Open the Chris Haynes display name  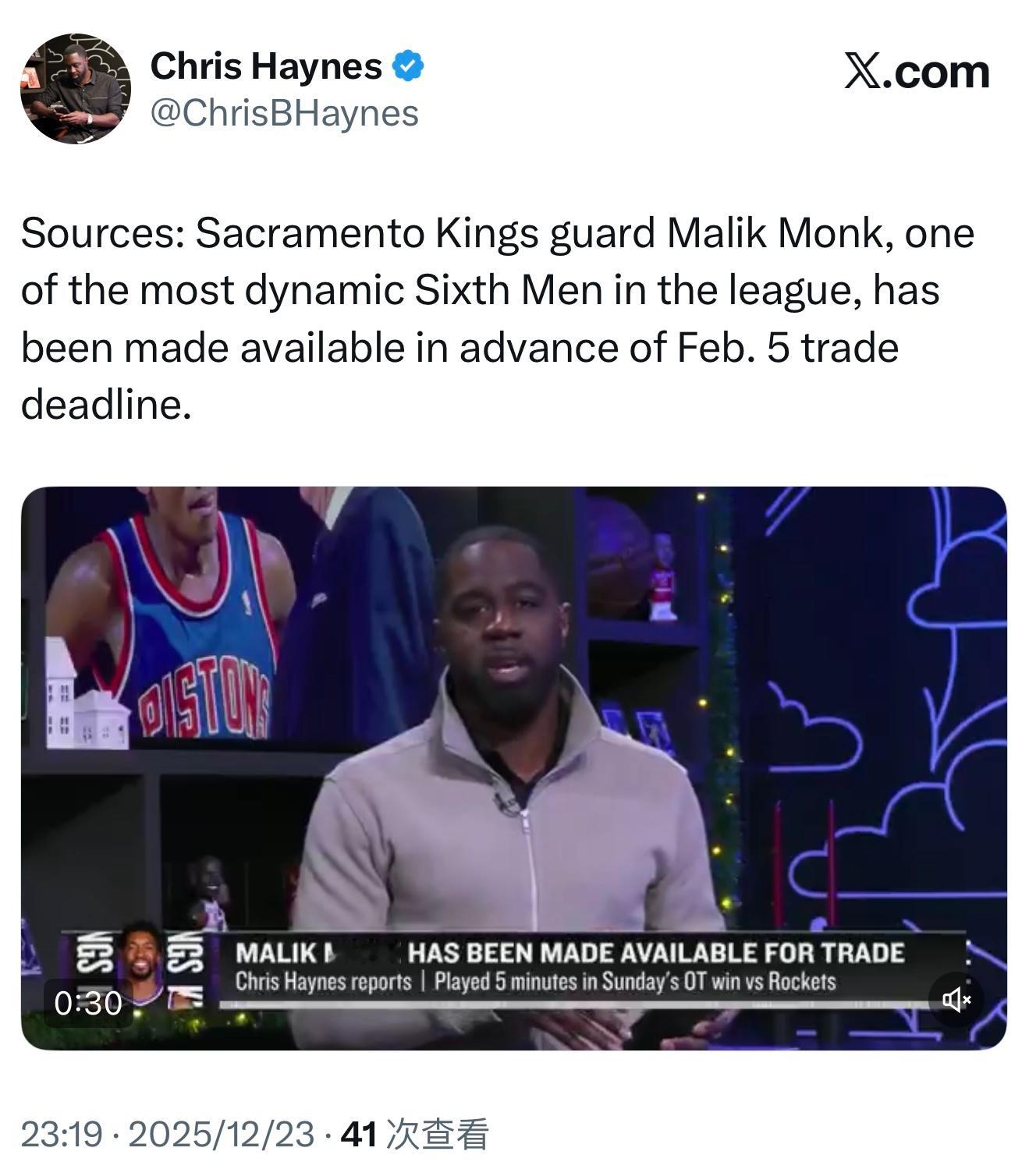pyautogui.click(x=266, y=66)
